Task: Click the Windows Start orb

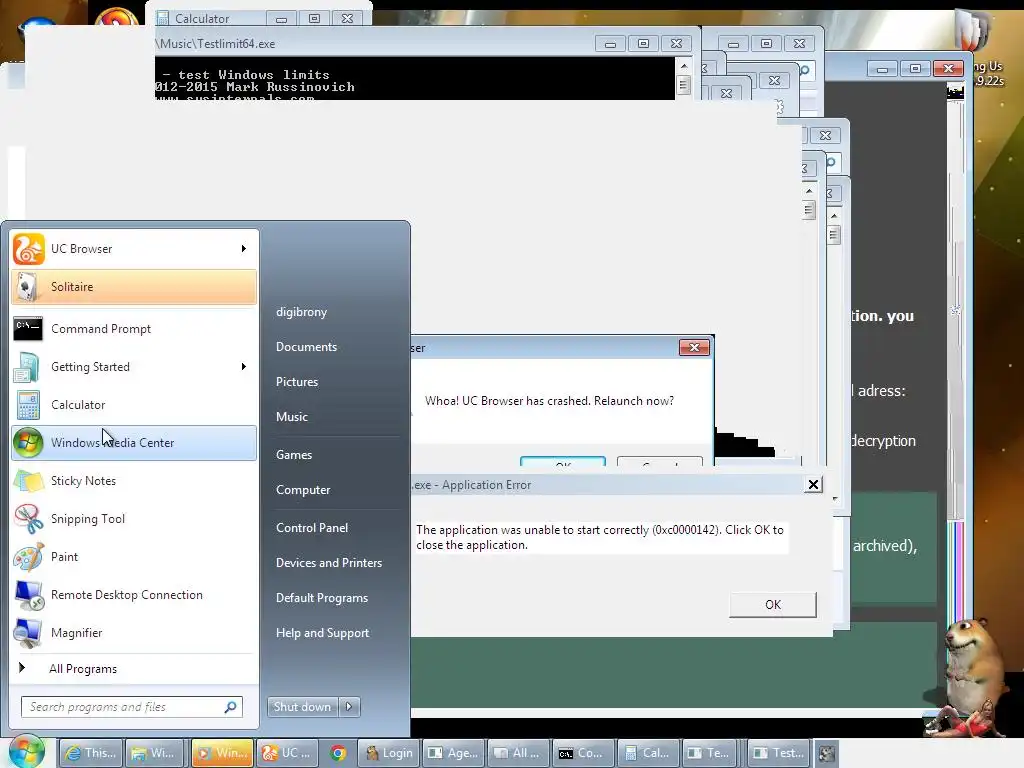Action: [27, 752]
